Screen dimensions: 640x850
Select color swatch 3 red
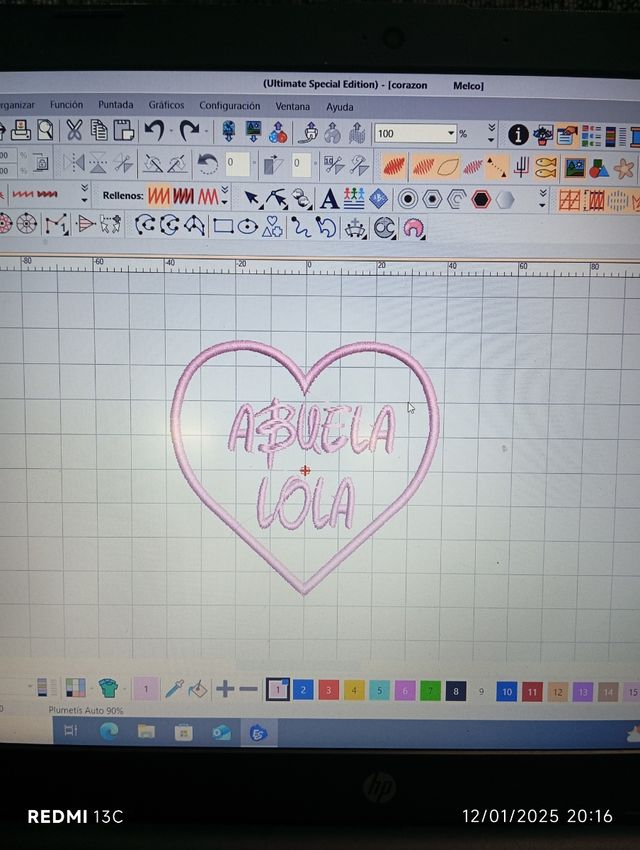328,690
